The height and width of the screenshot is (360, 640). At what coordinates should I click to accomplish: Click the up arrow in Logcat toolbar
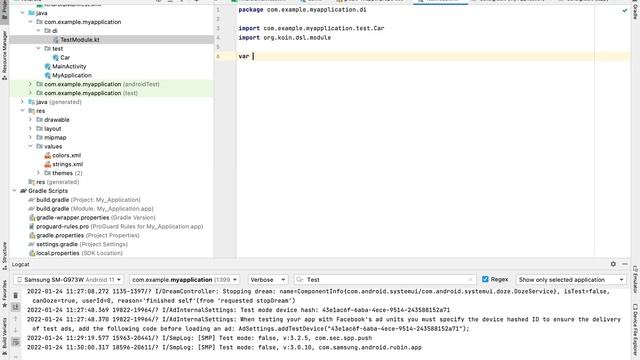16,318
